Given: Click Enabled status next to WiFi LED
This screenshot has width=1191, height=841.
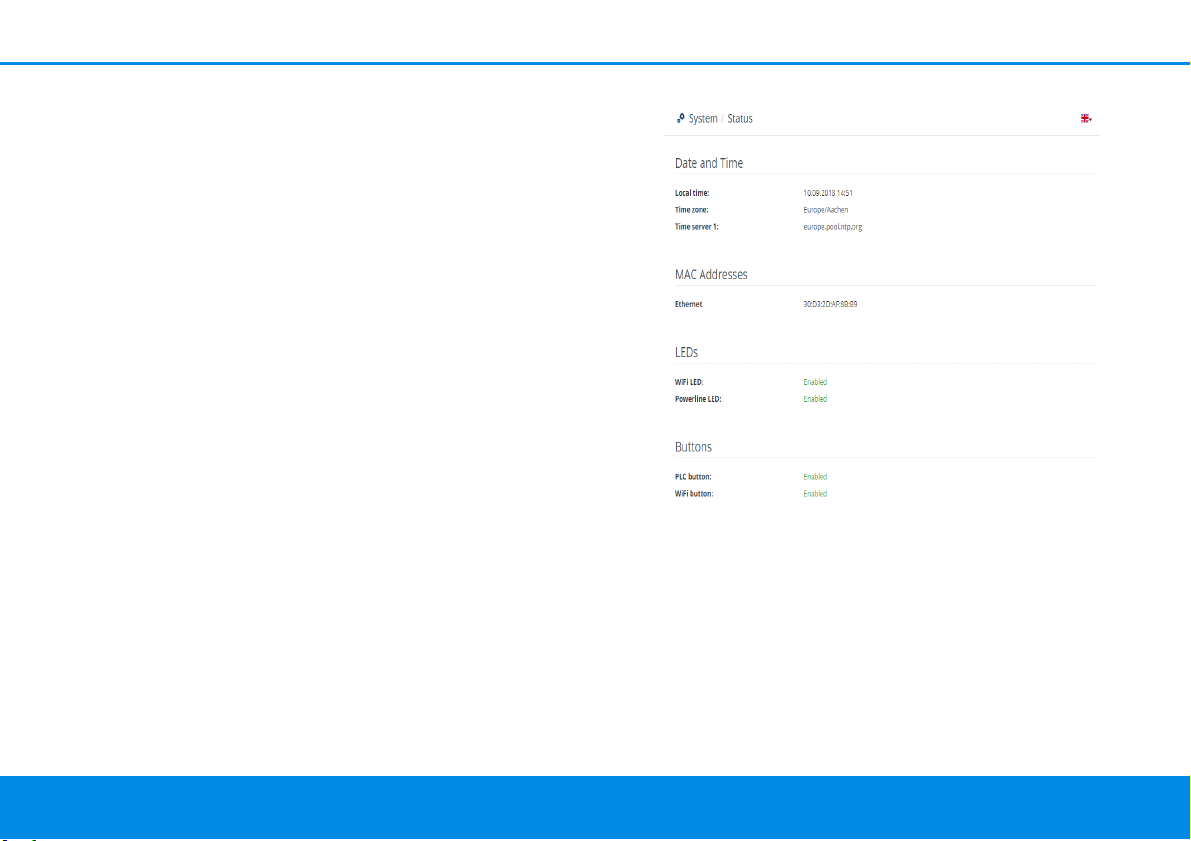Looking at the screenshot, I should tap(815, 382).
